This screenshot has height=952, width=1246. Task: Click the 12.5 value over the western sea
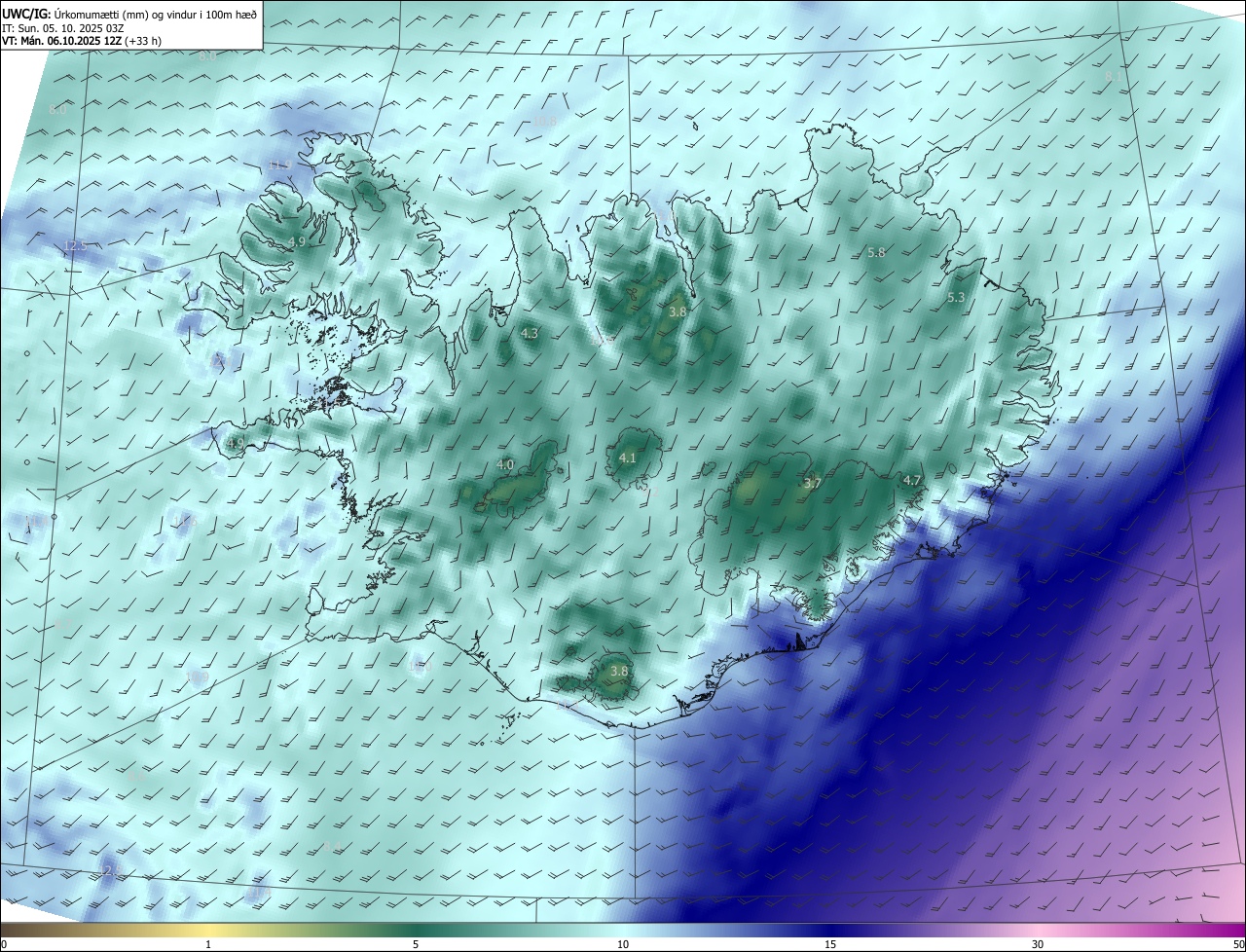[x=76, y=245]
